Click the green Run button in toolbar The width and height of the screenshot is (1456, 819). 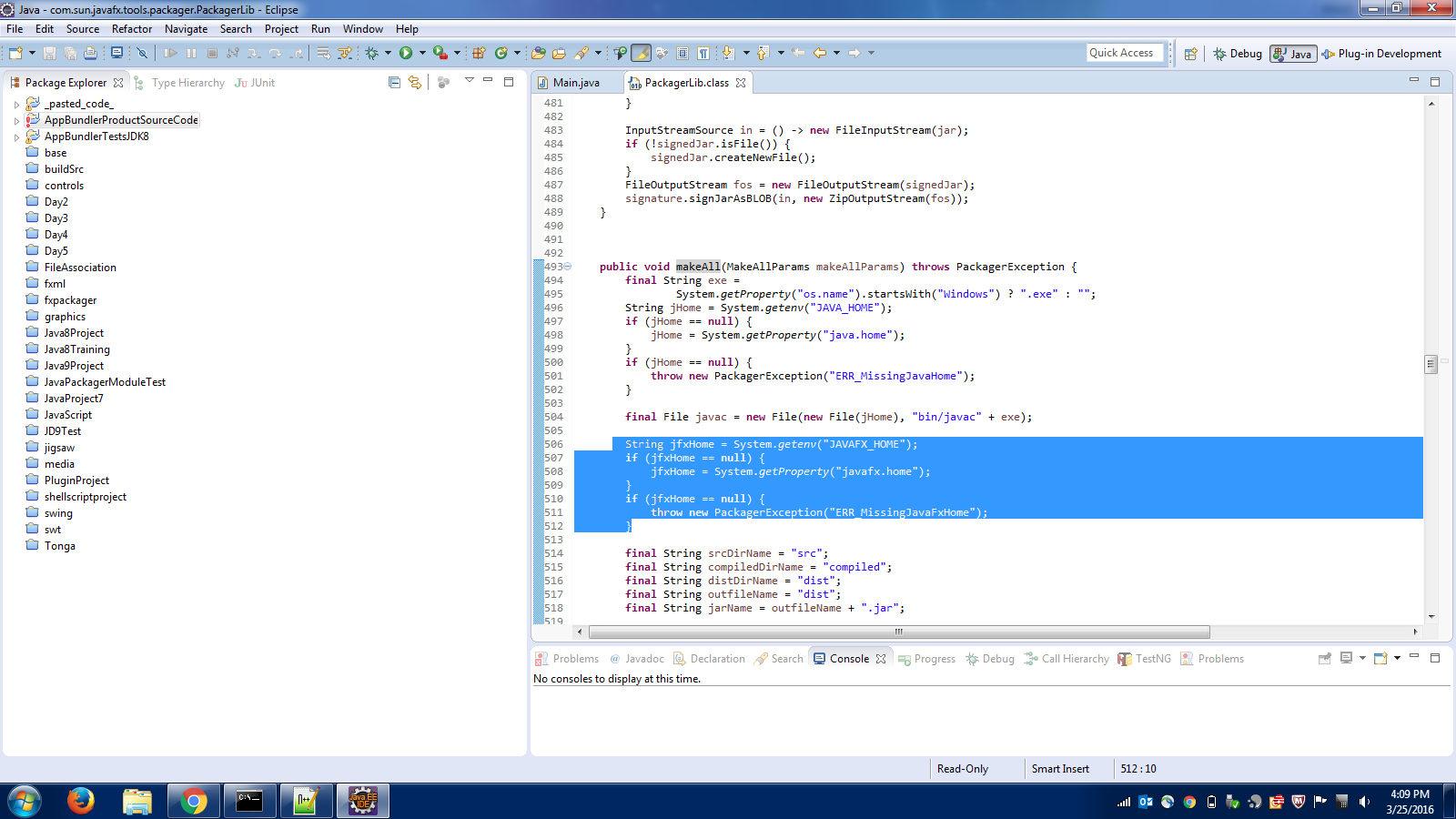(406, 54)
